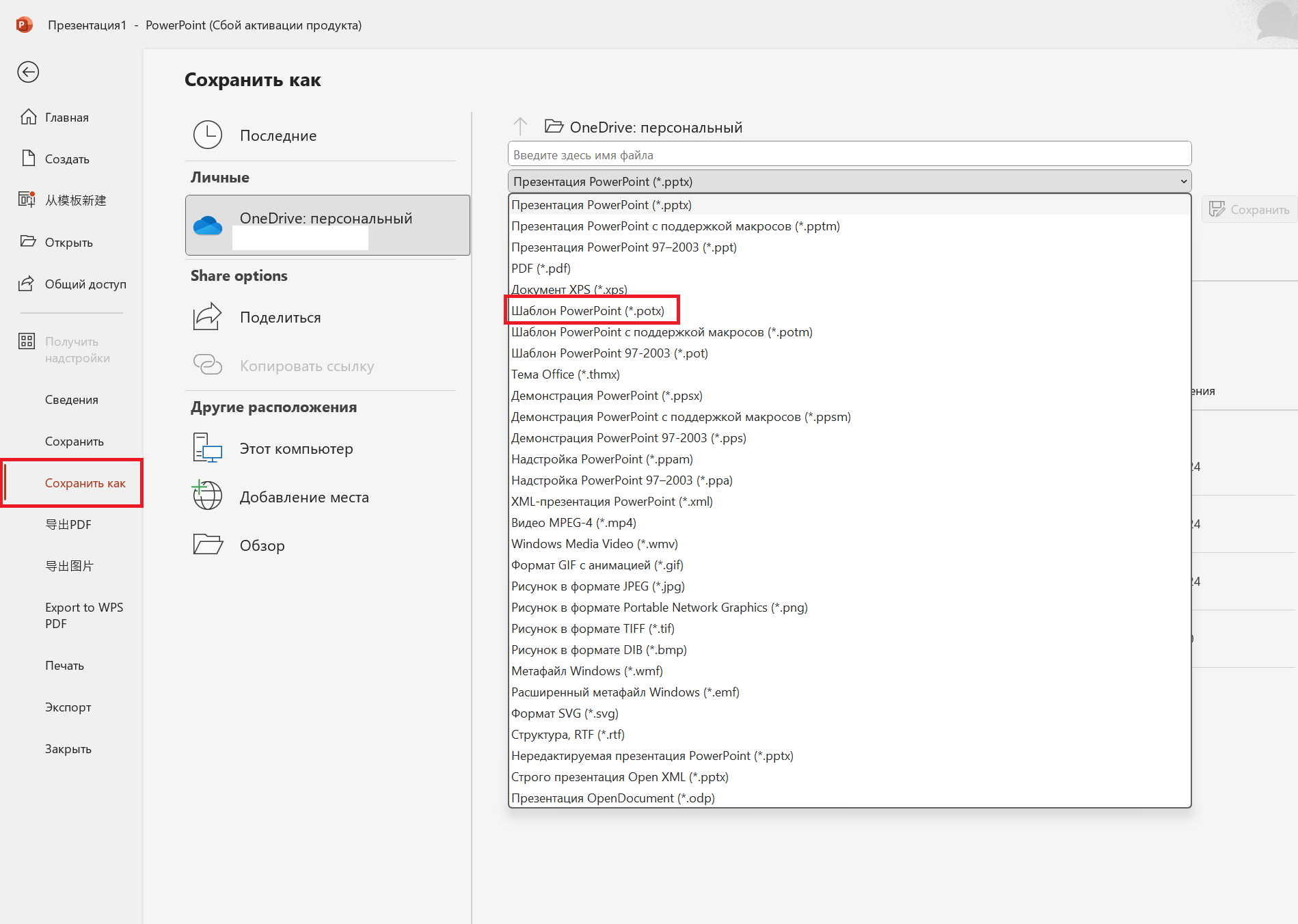This screenshot has width=1298, height=924.
Task: Open the file format dropdown list
Action: point(1183,181)
